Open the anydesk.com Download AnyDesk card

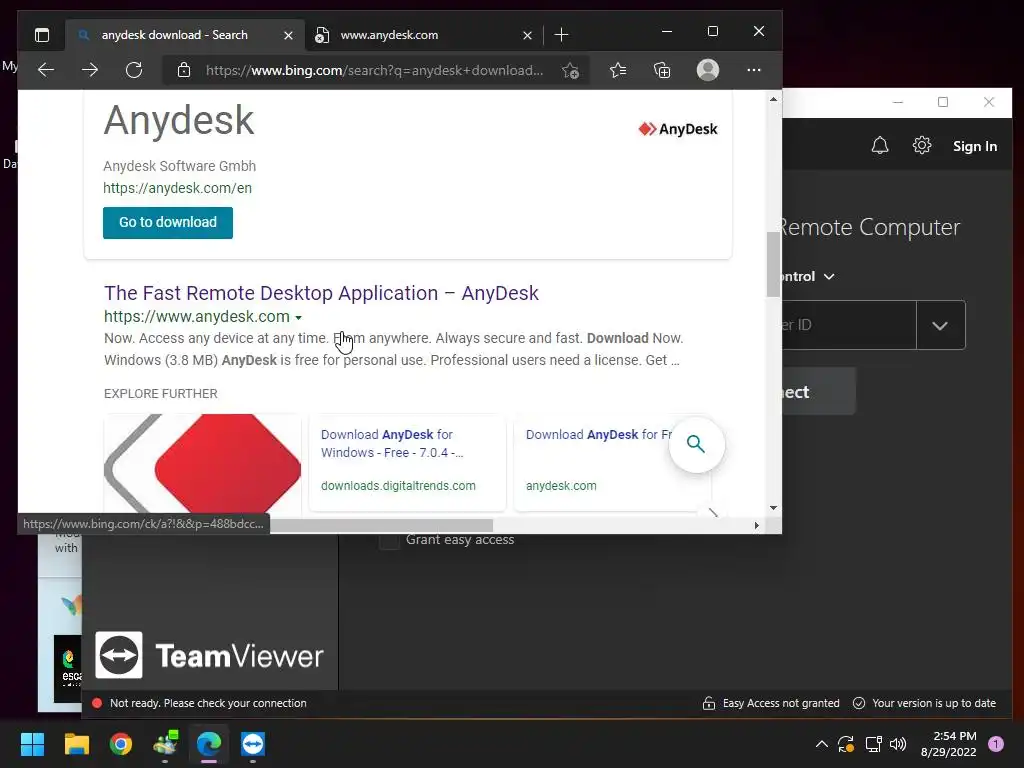pyautogui.click(x=613, y=462)
